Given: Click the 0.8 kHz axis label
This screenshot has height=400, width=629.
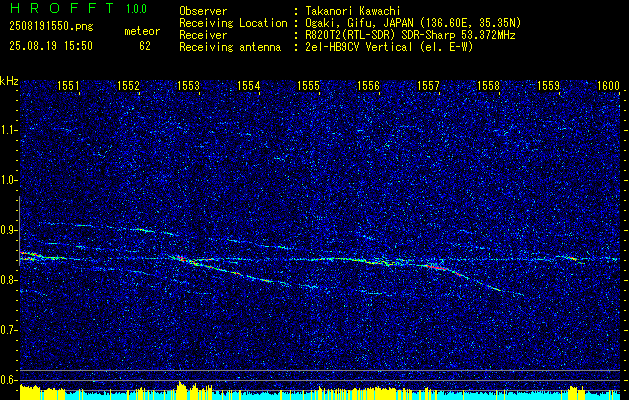Looking at the screenshot, I should tap(8, 280).
